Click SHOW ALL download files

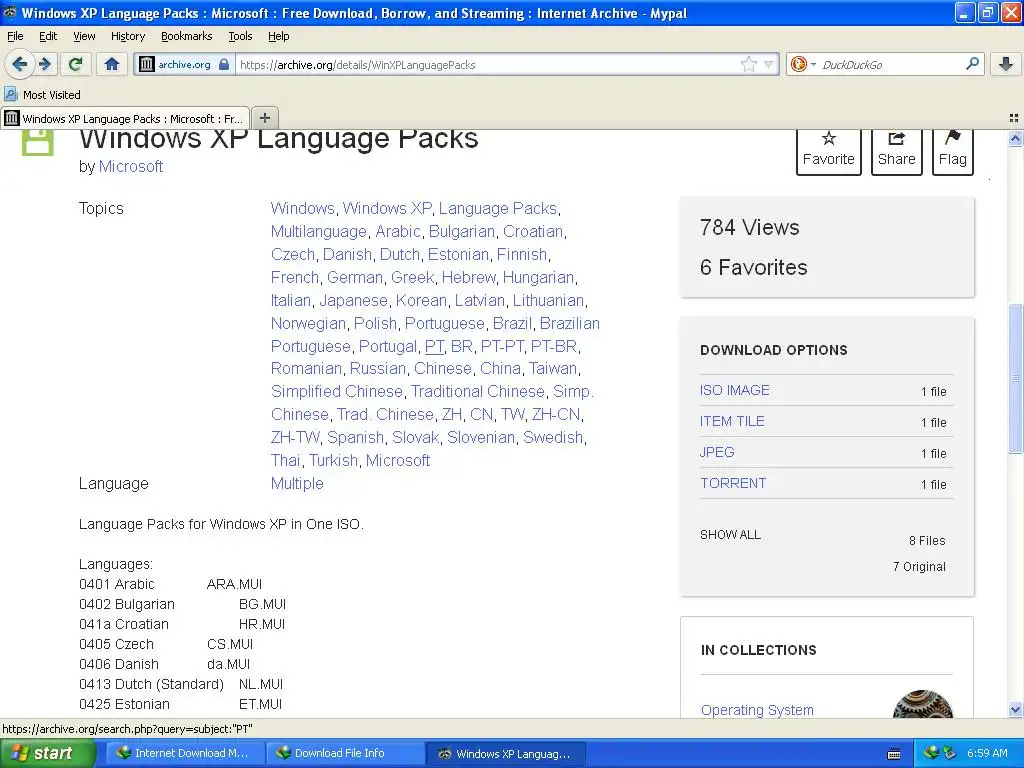point(730,534)
